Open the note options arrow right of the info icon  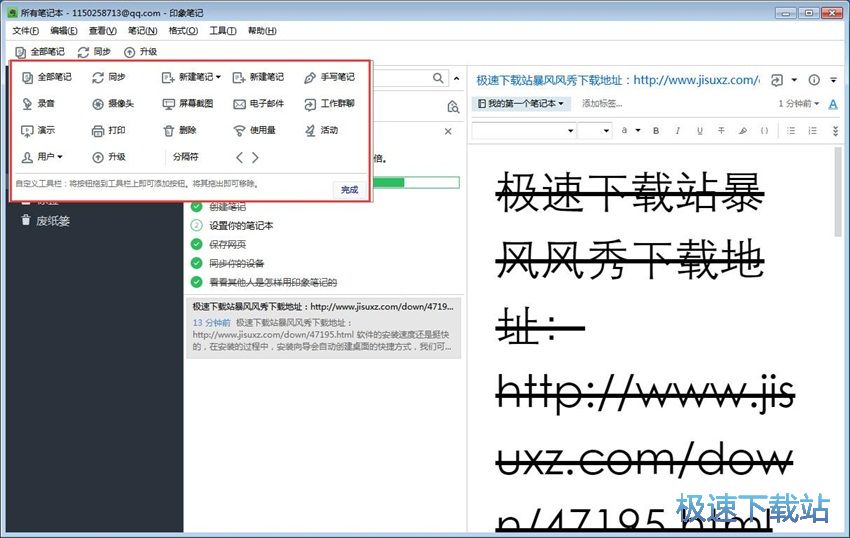(833, 80)
